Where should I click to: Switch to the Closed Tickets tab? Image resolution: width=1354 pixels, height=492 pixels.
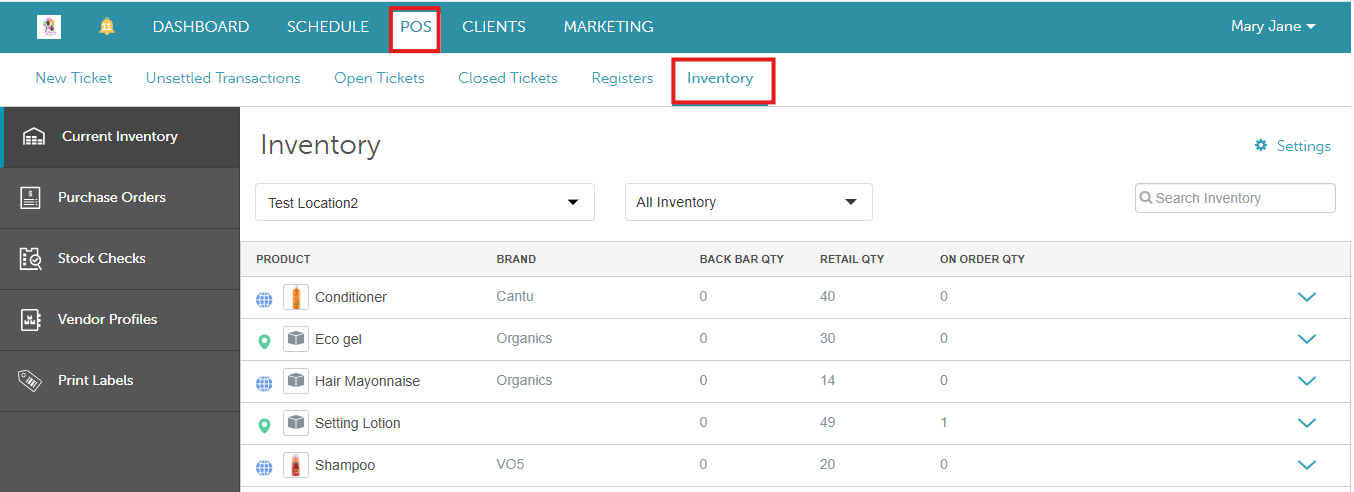pyautogui.click(x=508, y=78)
